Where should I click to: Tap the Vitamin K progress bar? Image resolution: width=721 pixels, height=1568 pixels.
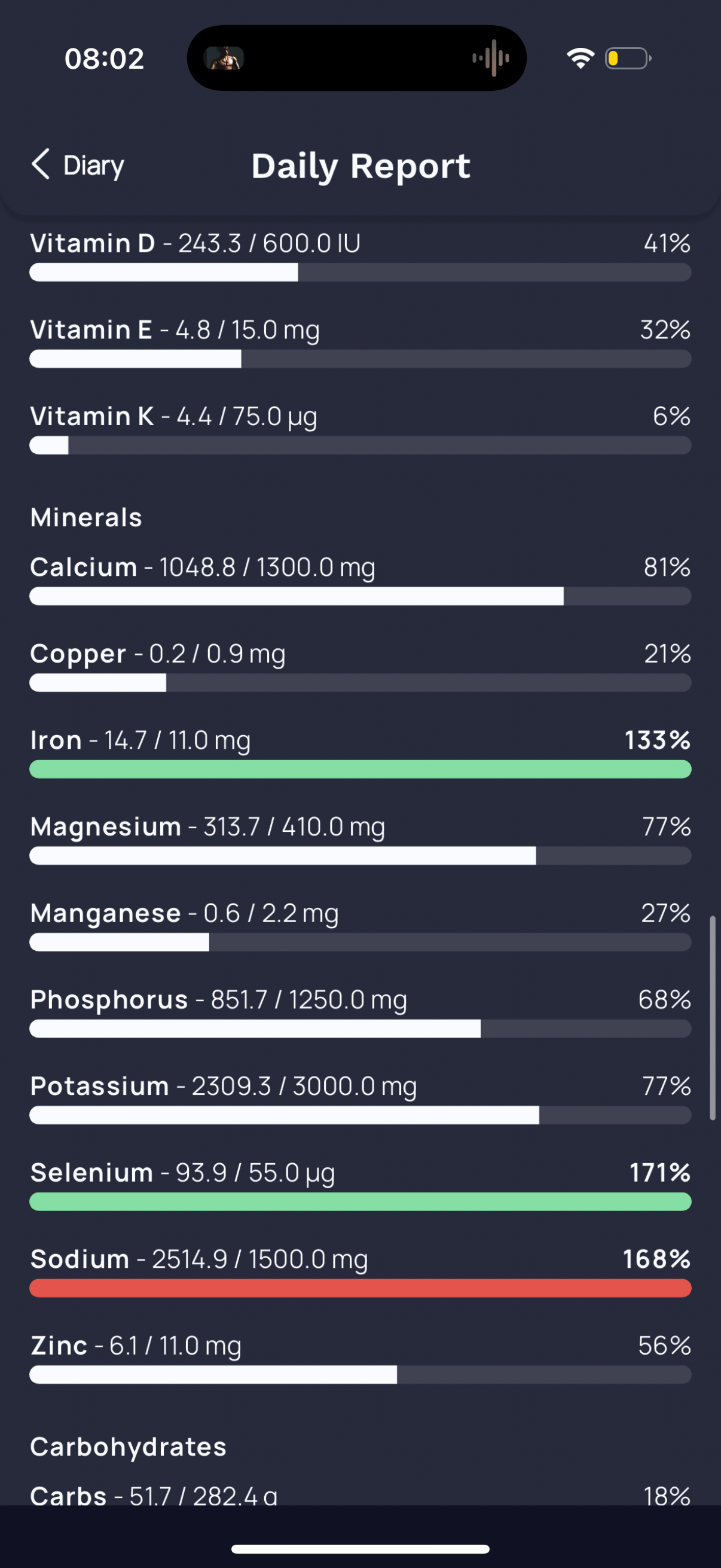pos(360,445)
